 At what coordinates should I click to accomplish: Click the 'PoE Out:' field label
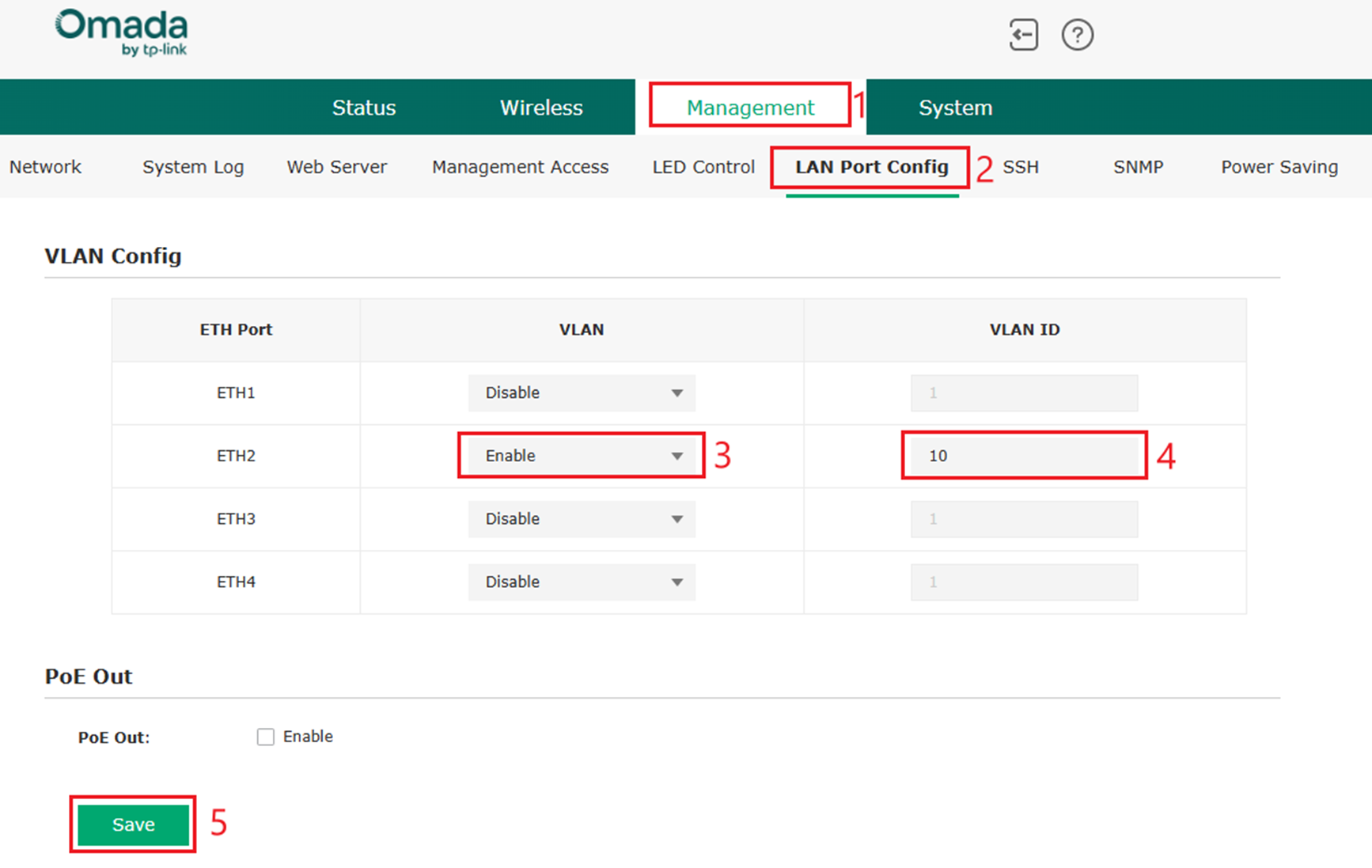click(114, 737)
